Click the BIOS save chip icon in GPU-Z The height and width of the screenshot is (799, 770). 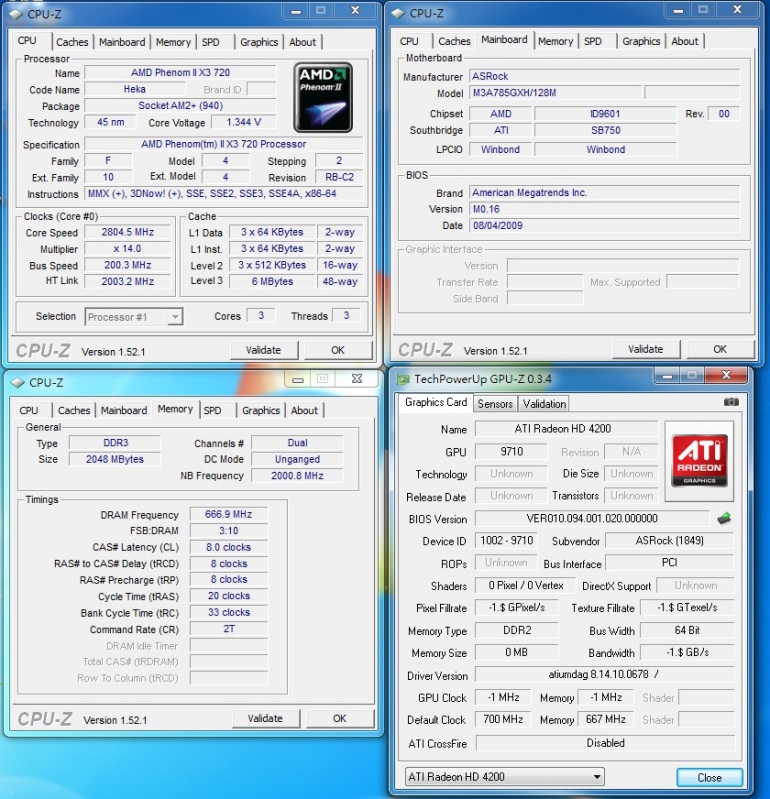pyautogui.click(x=724, y=519)
